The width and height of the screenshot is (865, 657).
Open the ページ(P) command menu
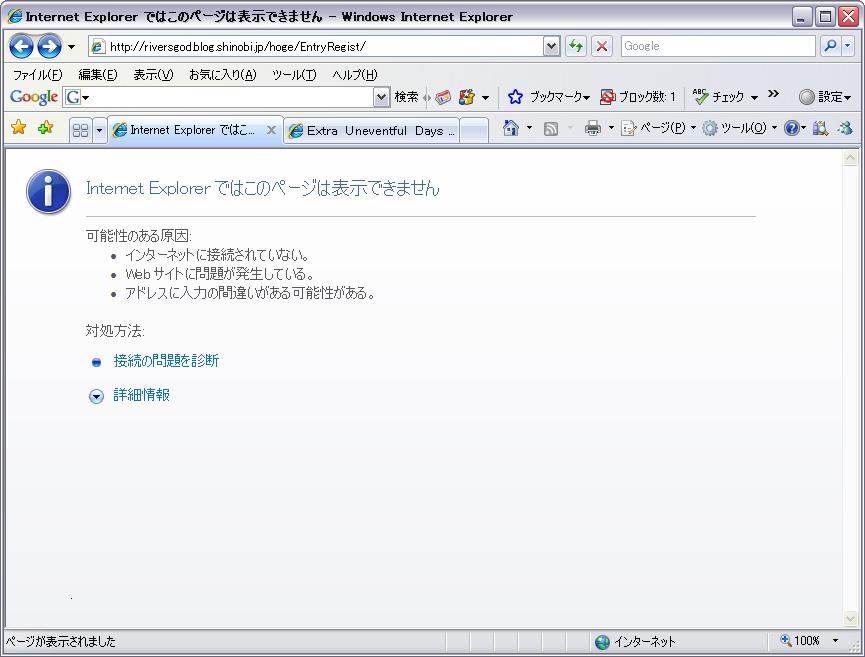pyautogui.click(x=658, y=128)
